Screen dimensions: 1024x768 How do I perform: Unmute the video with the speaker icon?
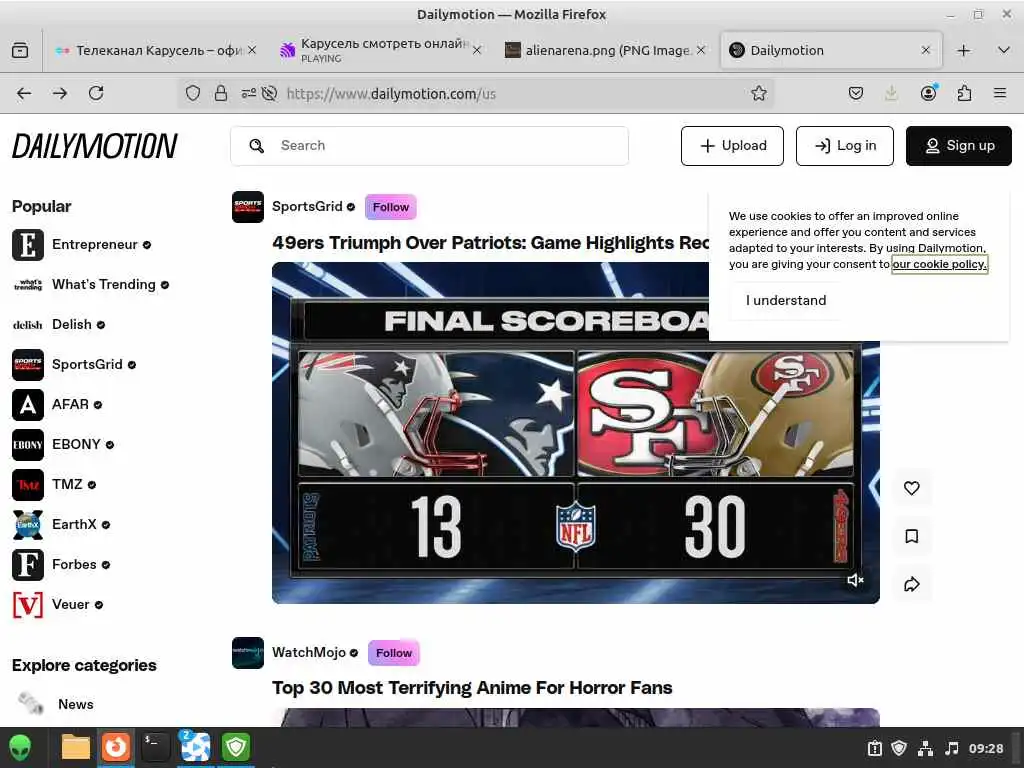click(855, 580)
